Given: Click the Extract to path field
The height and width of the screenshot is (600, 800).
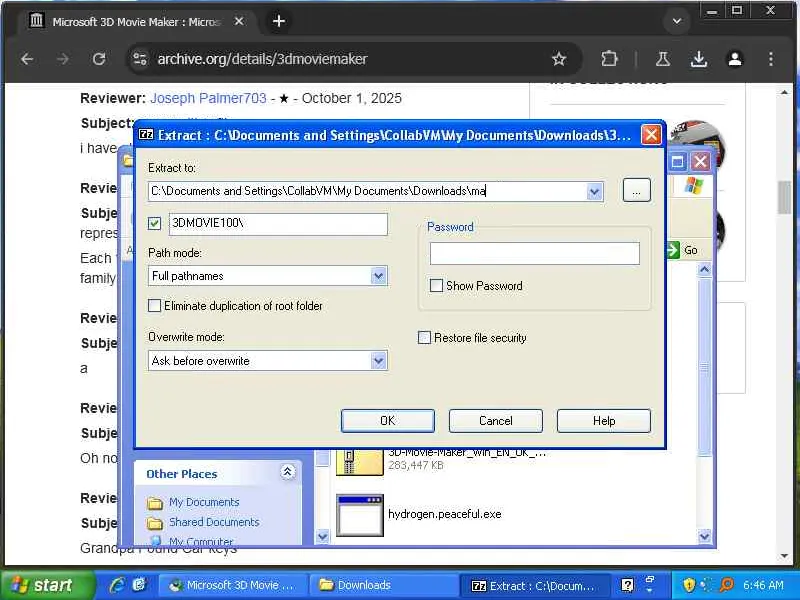Looking at the screenshot, I should pyautogui.click(x=367, y=191).
